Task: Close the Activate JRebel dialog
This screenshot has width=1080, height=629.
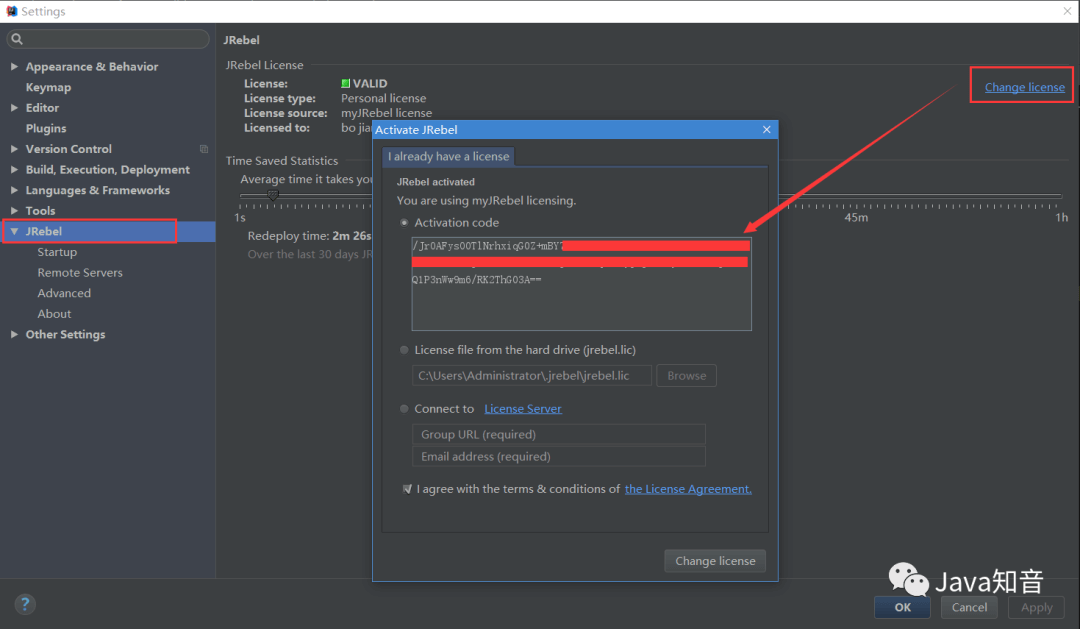Action: click(x=767, y=130)
